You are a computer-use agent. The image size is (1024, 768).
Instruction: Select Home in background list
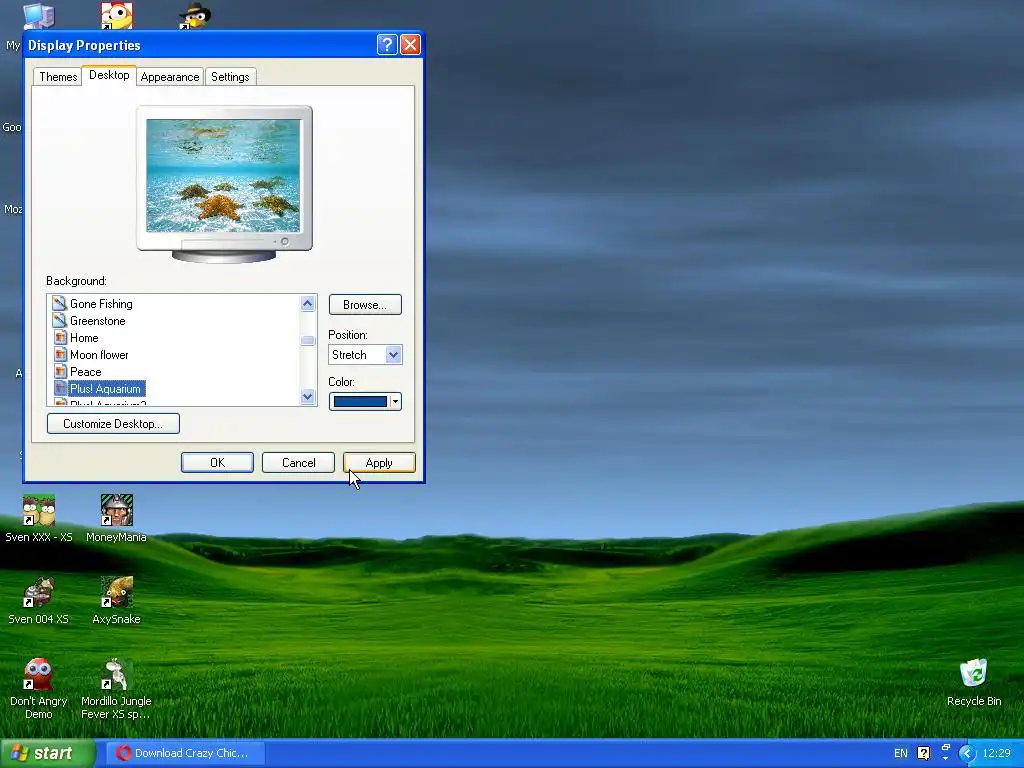click(x=84, y=338)
